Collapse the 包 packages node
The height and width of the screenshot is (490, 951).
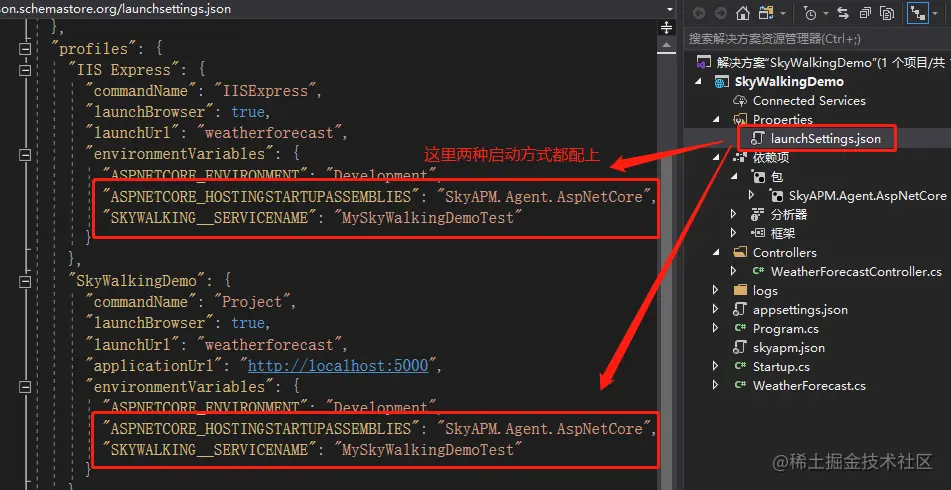(x=734, y=177)
